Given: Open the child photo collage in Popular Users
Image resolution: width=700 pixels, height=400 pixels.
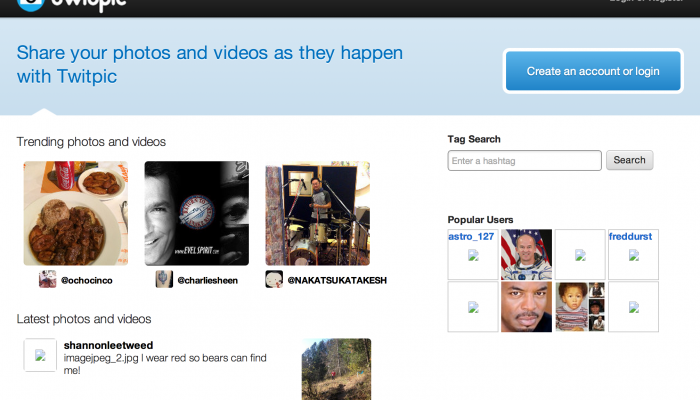Looking at the screenshot, I should [580, 307].
